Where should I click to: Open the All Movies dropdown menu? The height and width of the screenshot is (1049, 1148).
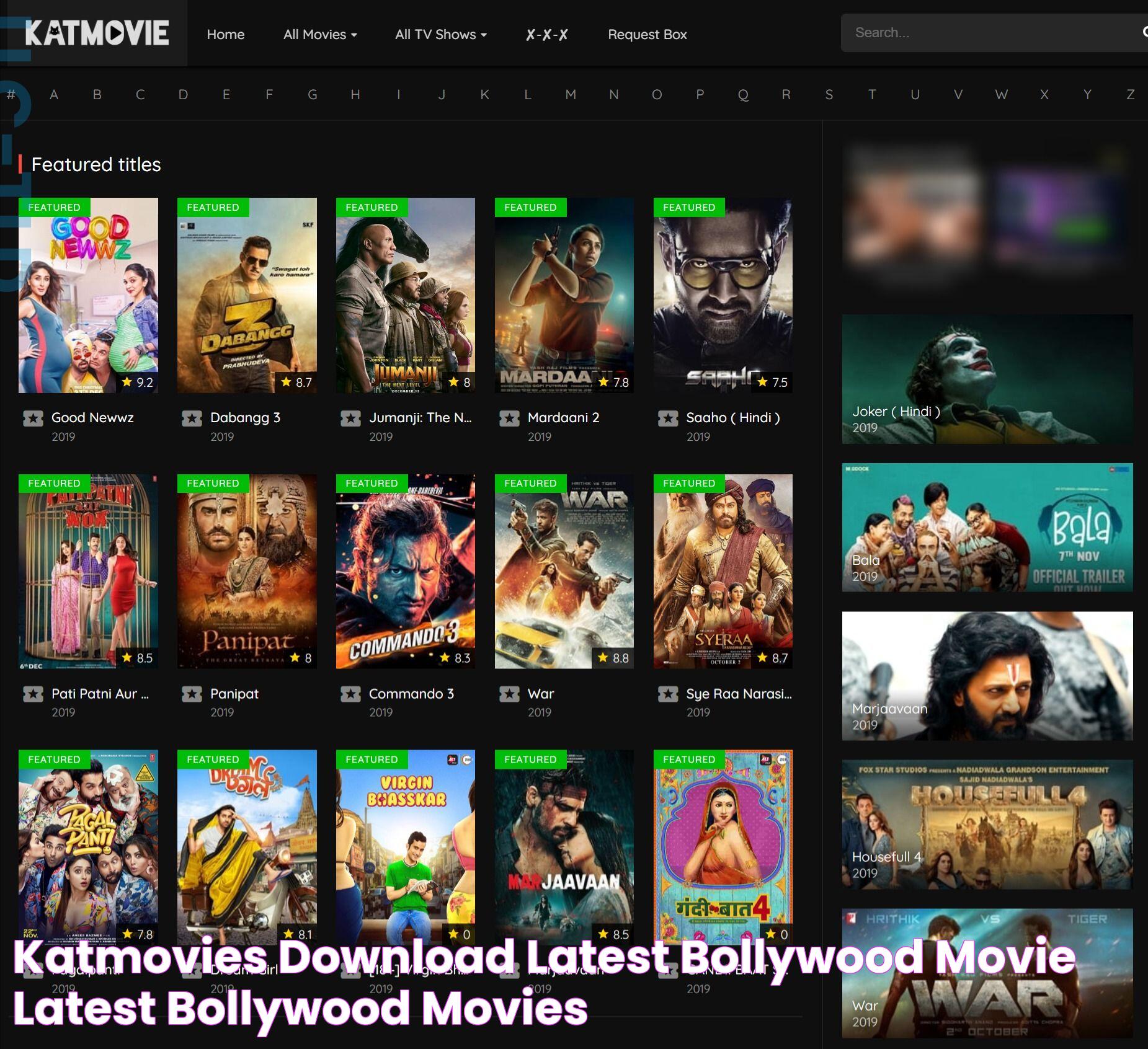(320, 34)
